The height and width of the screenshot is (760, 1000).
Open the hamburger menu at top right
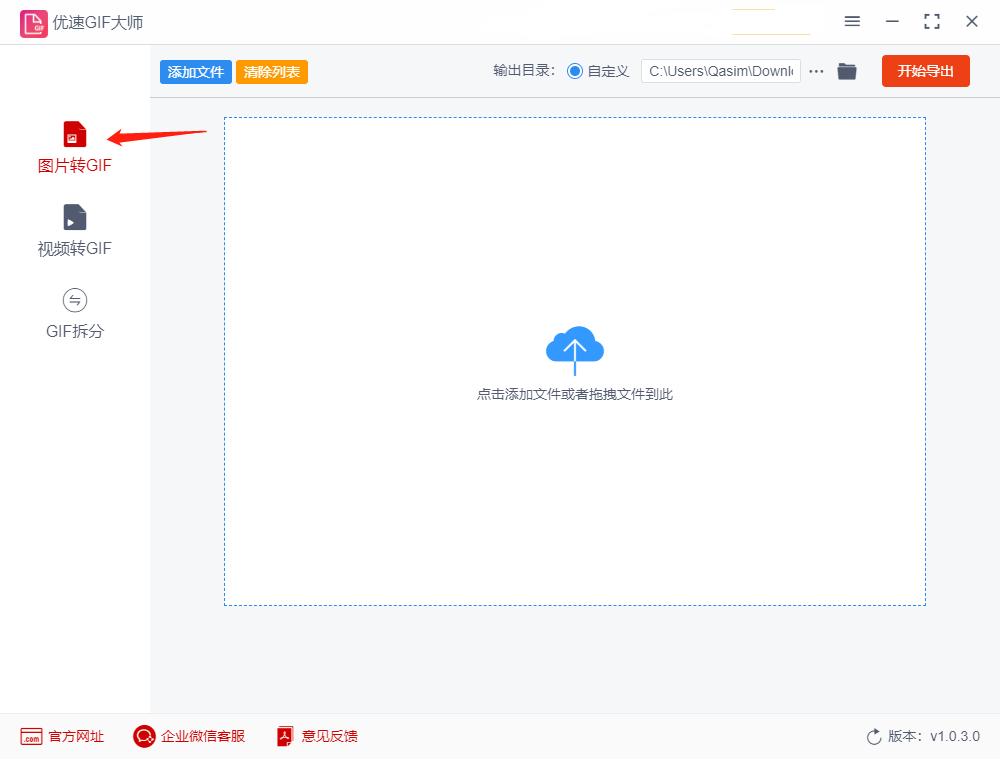[x=853, y=21]
